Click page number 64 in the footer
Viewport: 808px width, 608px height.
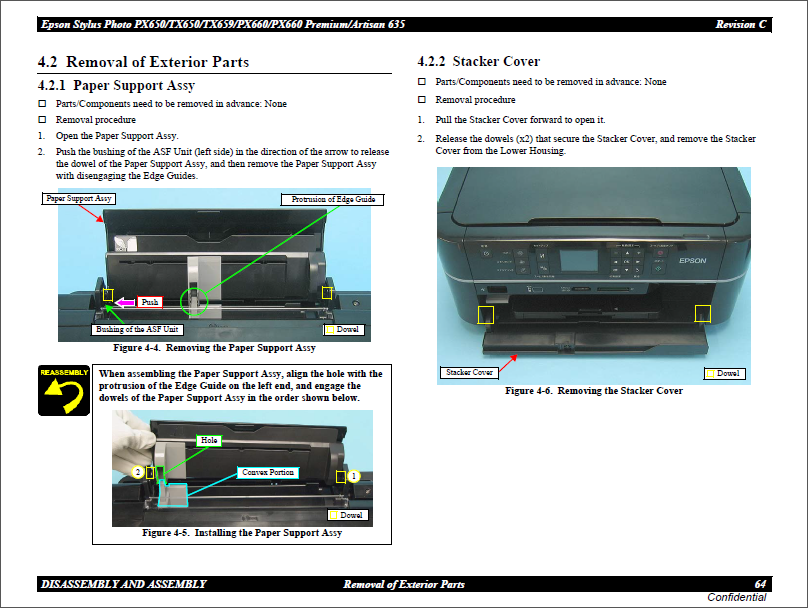coord(760,584)
